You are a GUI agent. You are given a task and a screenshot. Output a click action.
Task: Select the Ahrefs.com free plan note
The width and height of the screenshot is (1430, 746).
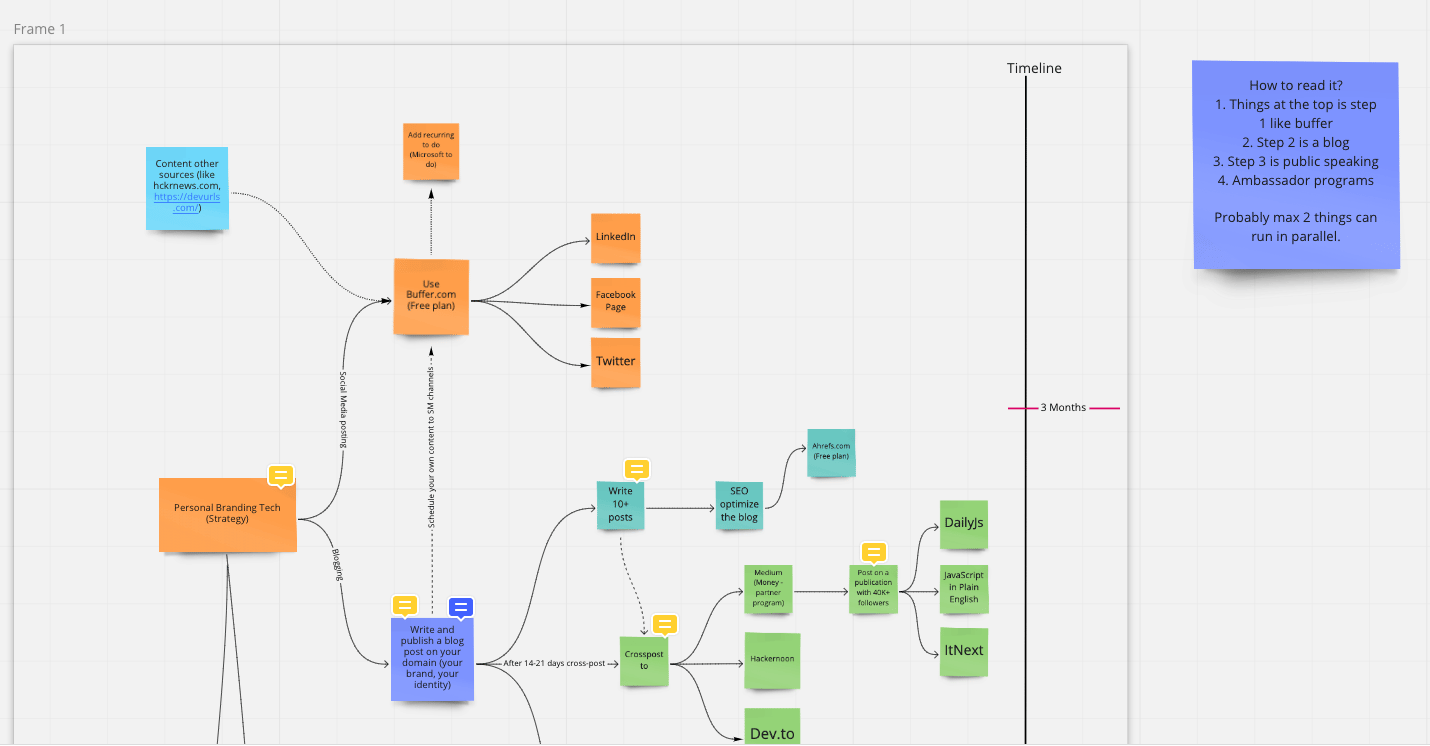click(831, 454)
